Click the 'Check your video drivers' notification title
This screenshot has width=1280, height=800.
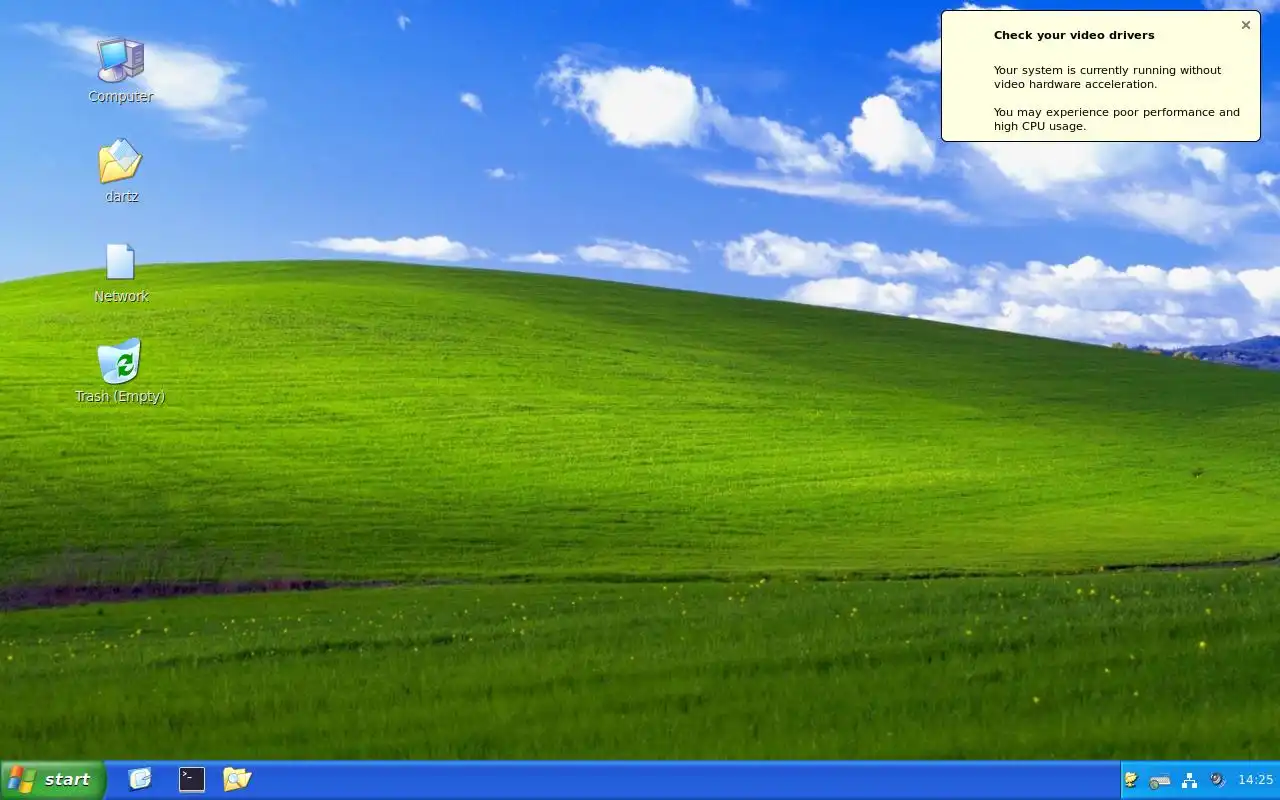(x=1074, y=35)
